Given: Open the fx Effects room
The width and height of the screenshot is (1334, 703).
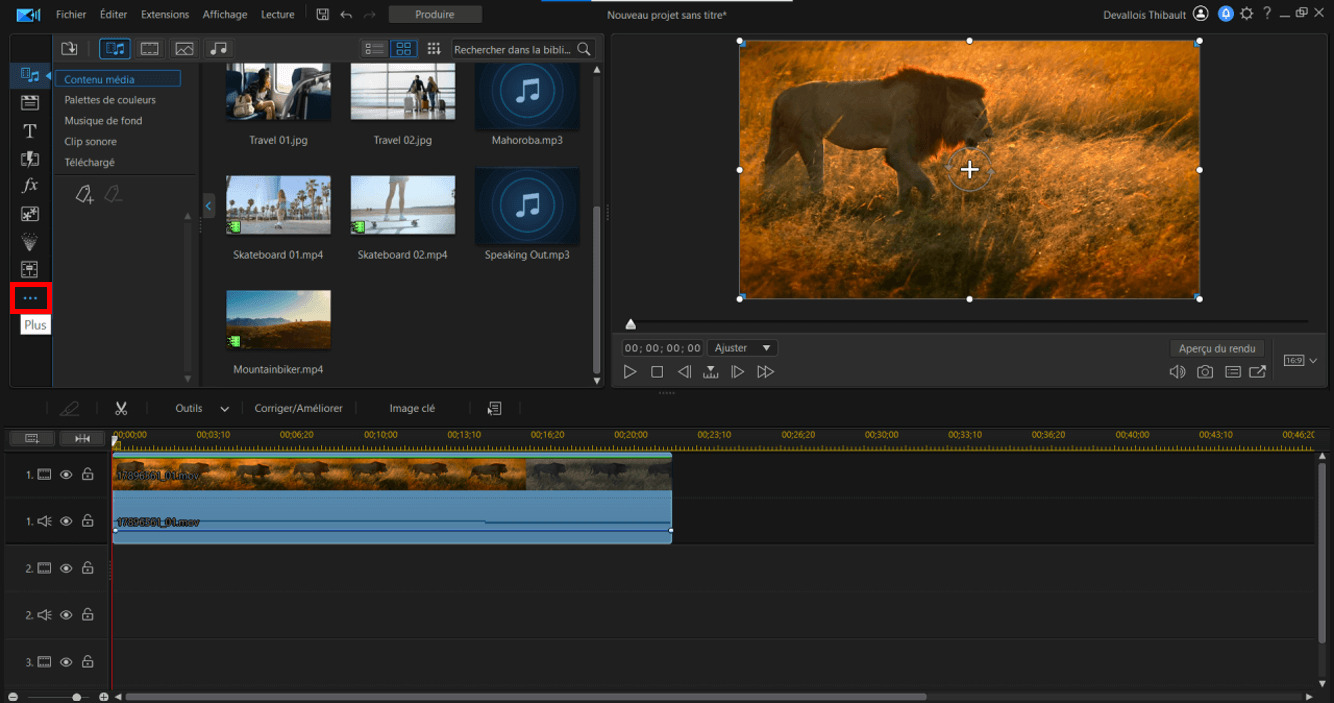Looking at the screenshot, I should (x=30, y=186).
